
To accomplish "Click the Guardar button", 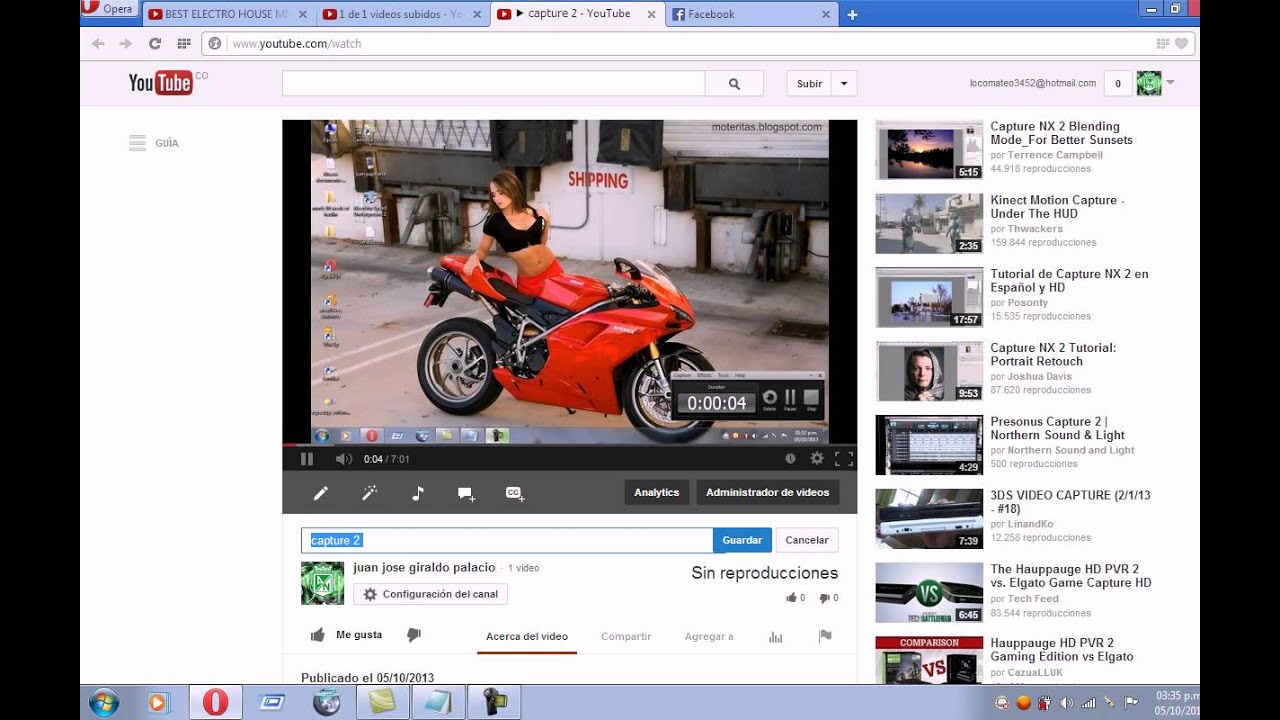I will 742,540.
